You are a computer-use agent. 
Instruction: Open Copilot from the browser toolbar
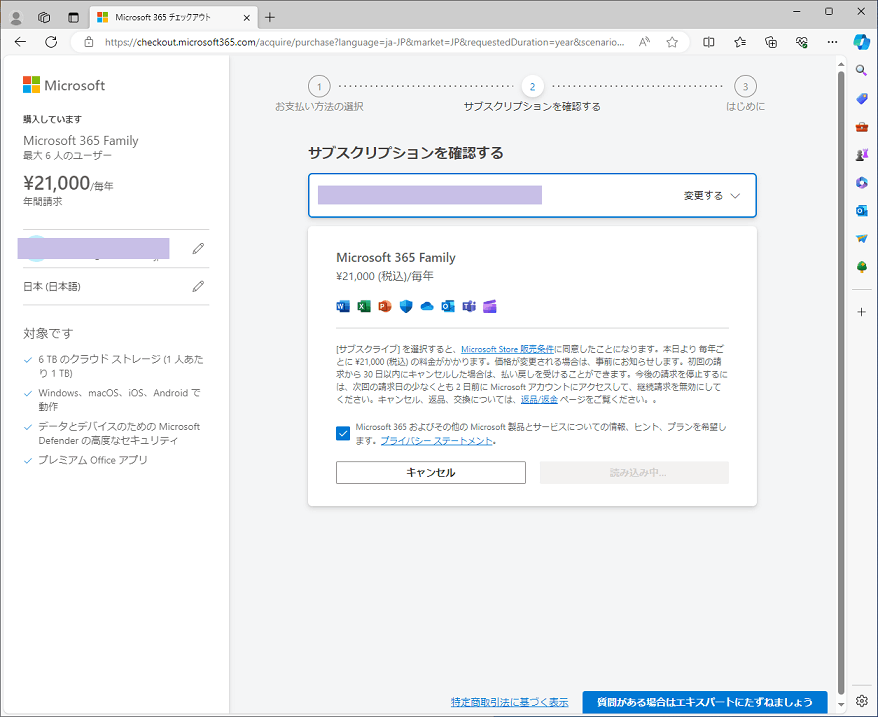(860, 42)
